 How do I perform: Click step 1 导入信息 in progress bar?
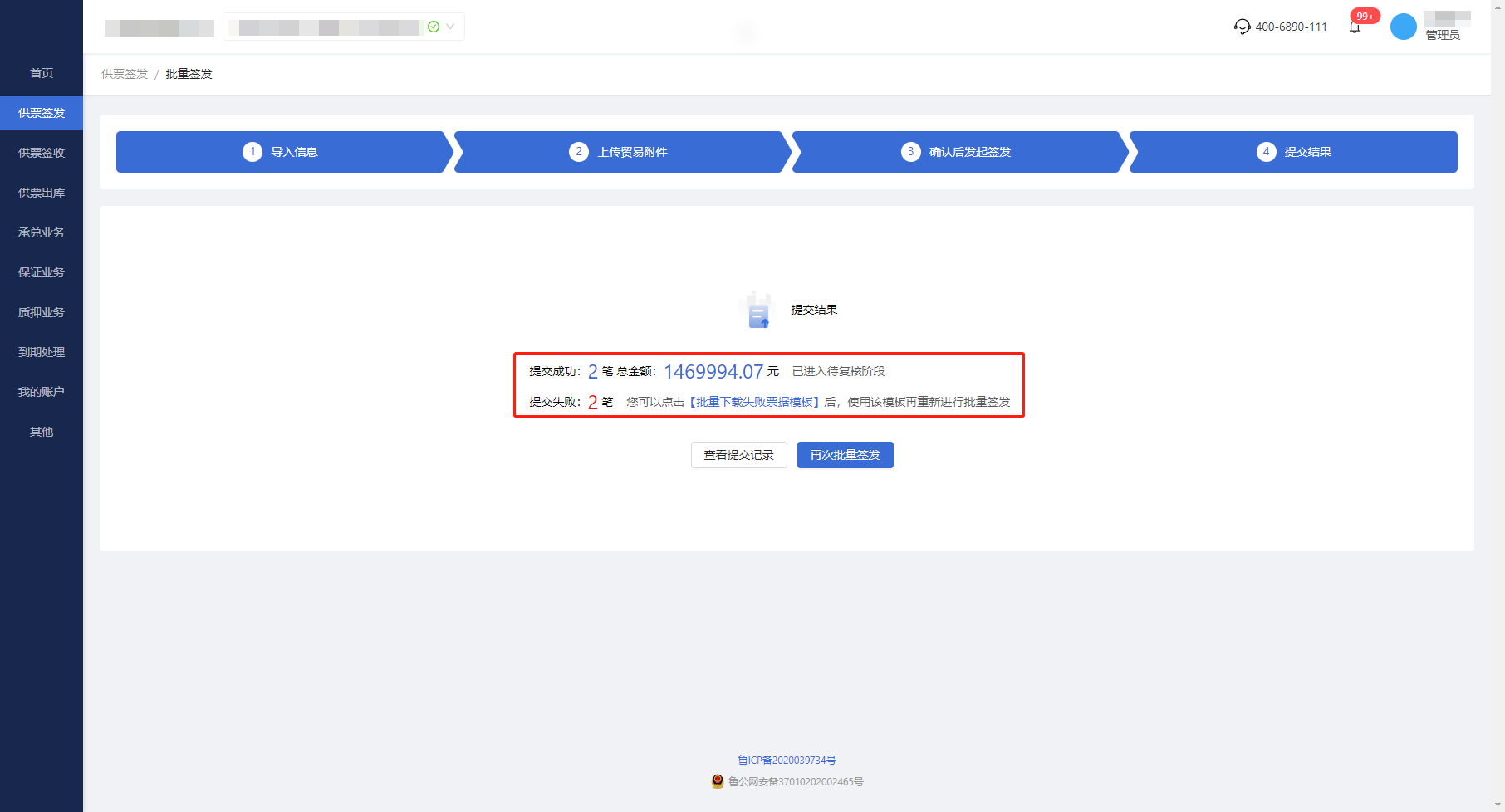(281, 152)
